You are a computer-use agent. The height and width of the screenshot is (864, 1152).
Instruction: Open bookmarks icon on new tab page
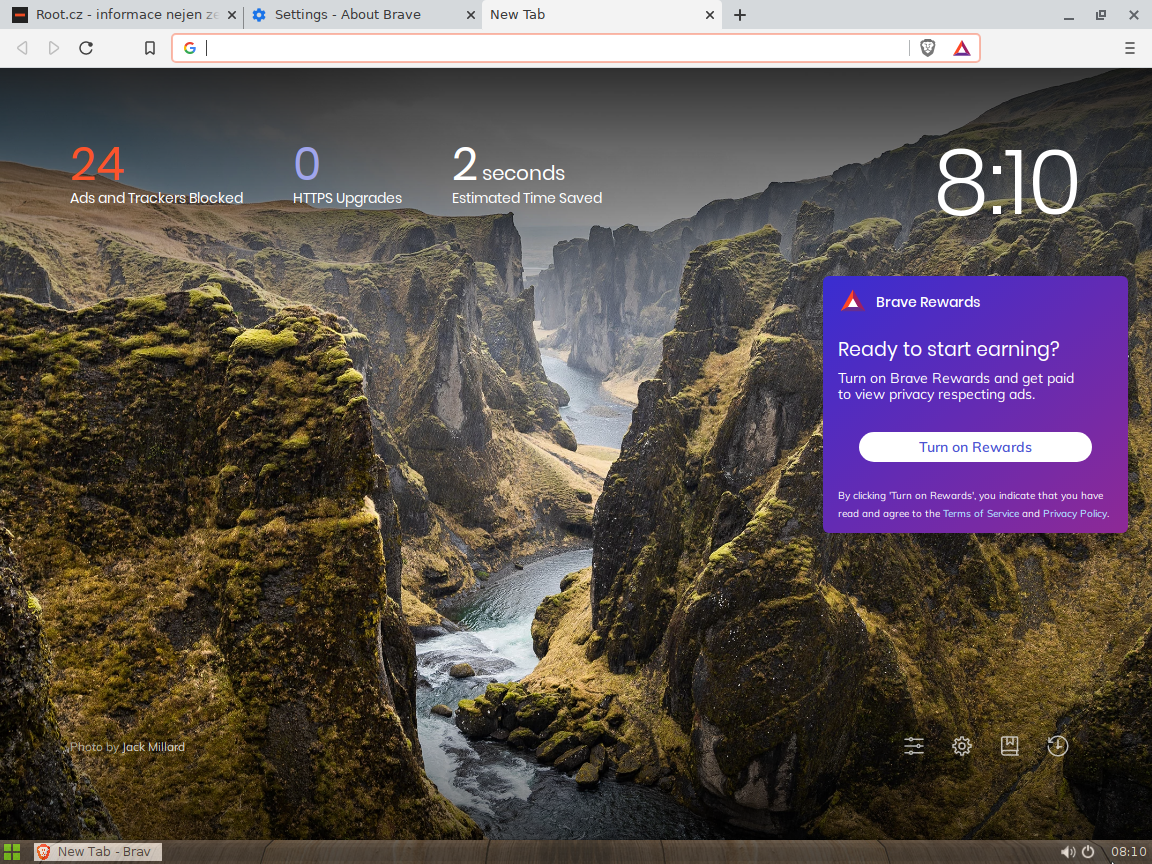[x=1009, y=746]
